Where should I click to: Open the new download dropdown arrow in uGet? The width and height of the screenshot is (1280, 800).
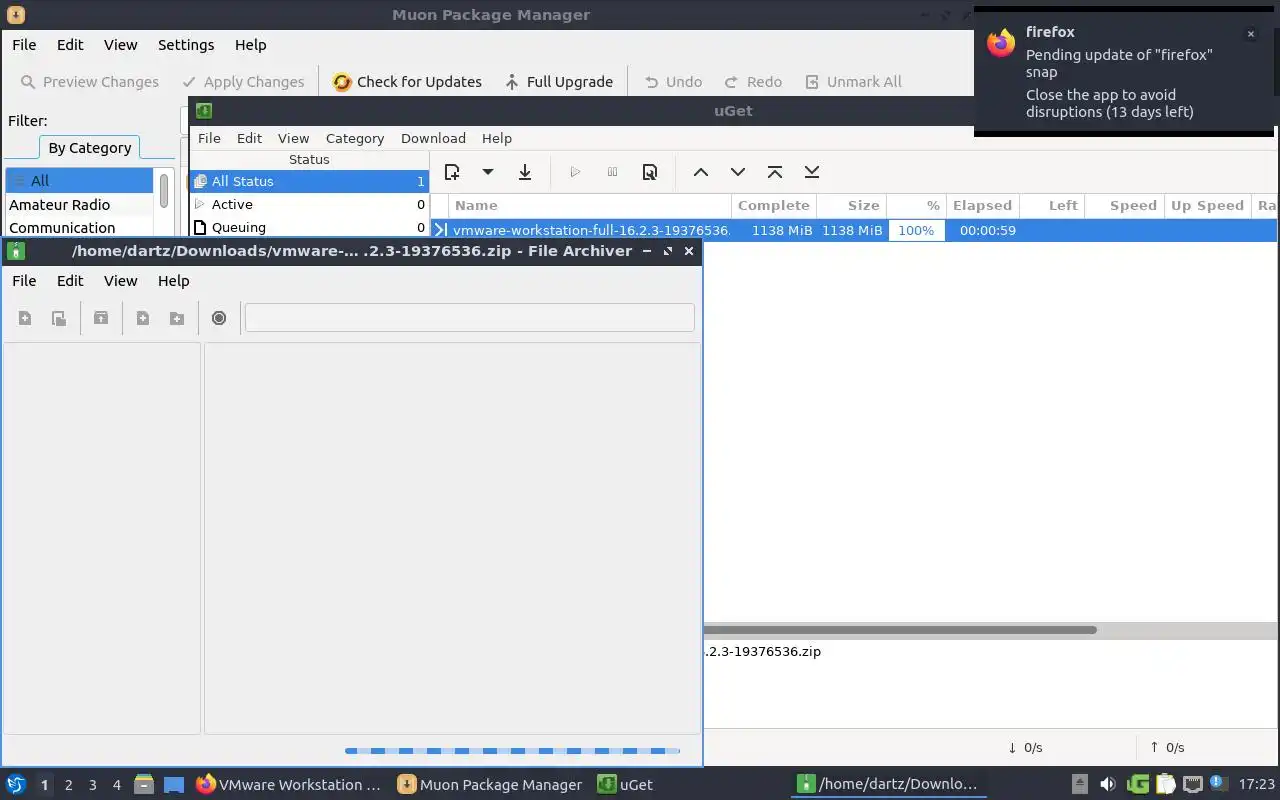(488, 172)
